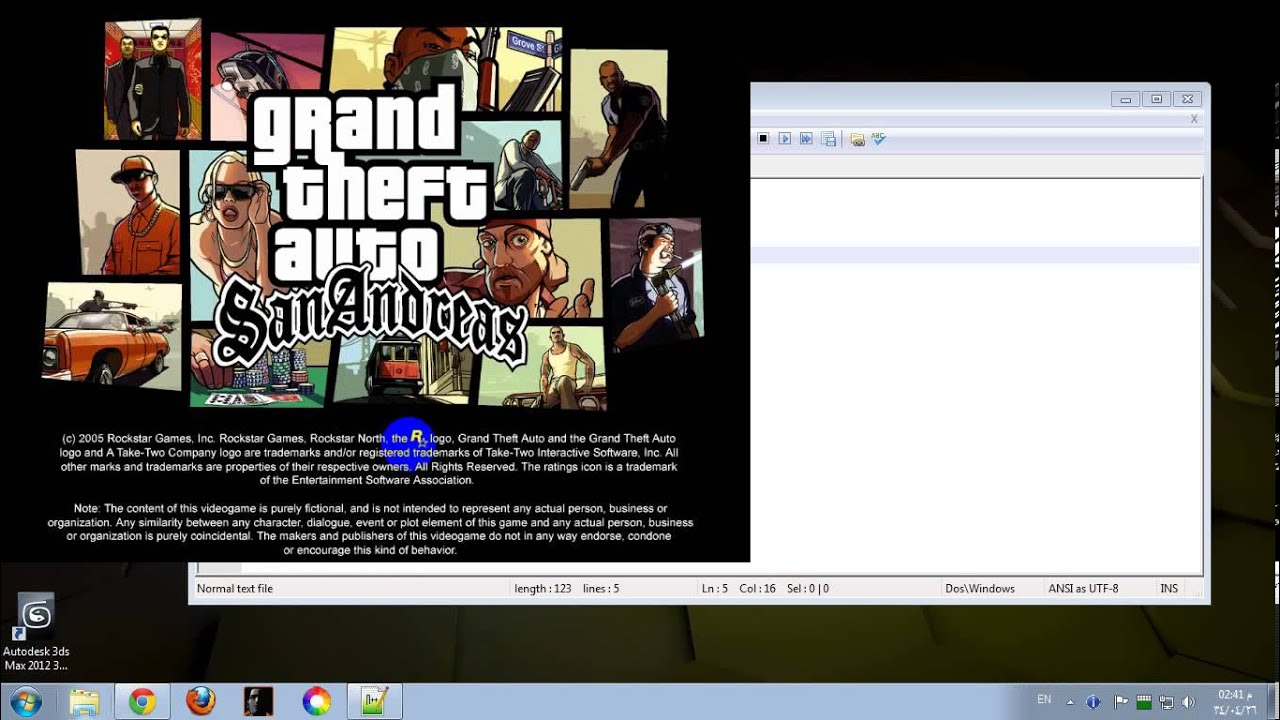Click 'Sel : 0 | 0' in status bar
This screenshot has width=1280, height=720.
808,589
